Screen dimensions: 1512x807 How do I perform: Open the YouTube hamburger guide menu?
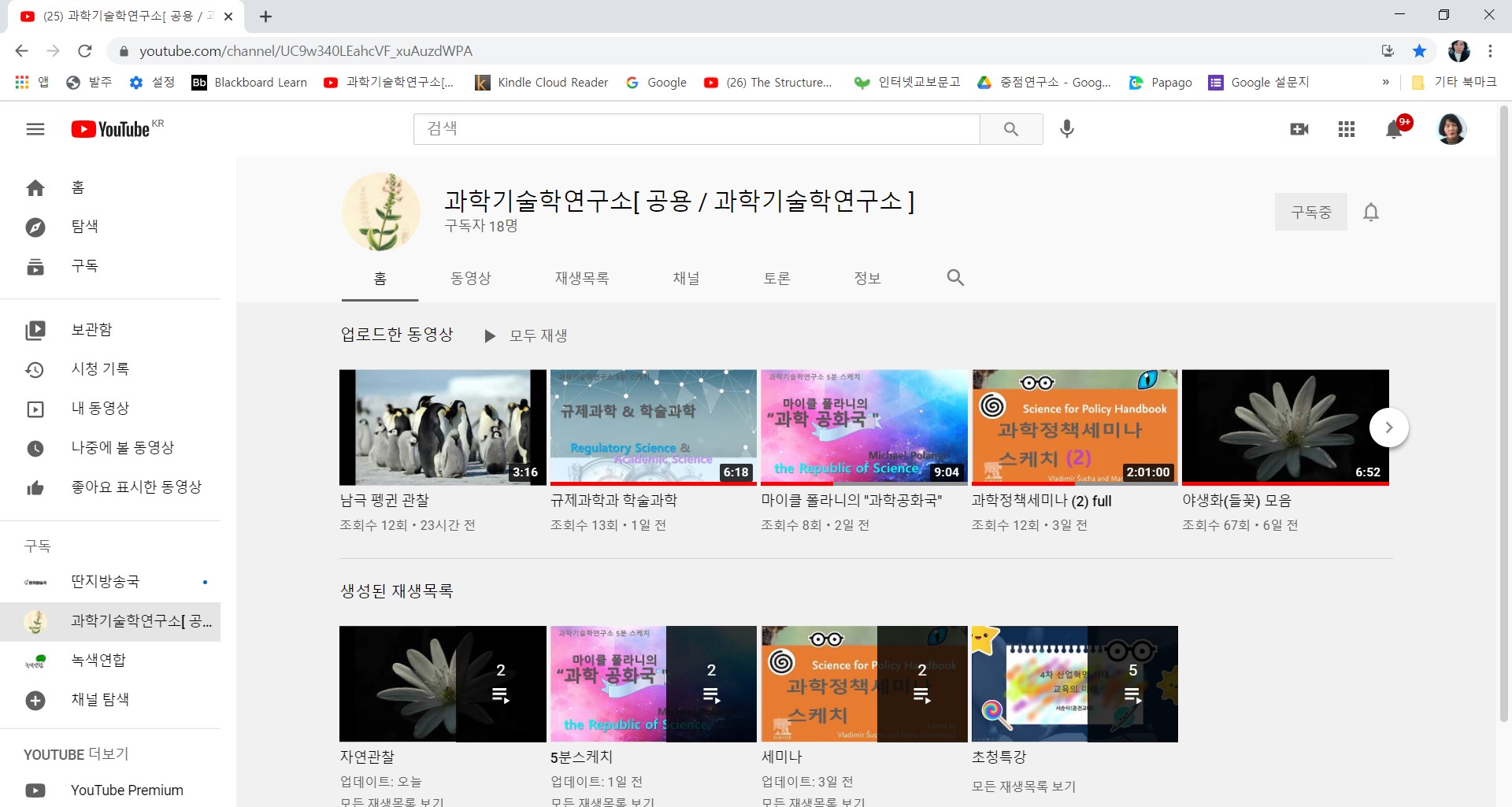[35, 129]
